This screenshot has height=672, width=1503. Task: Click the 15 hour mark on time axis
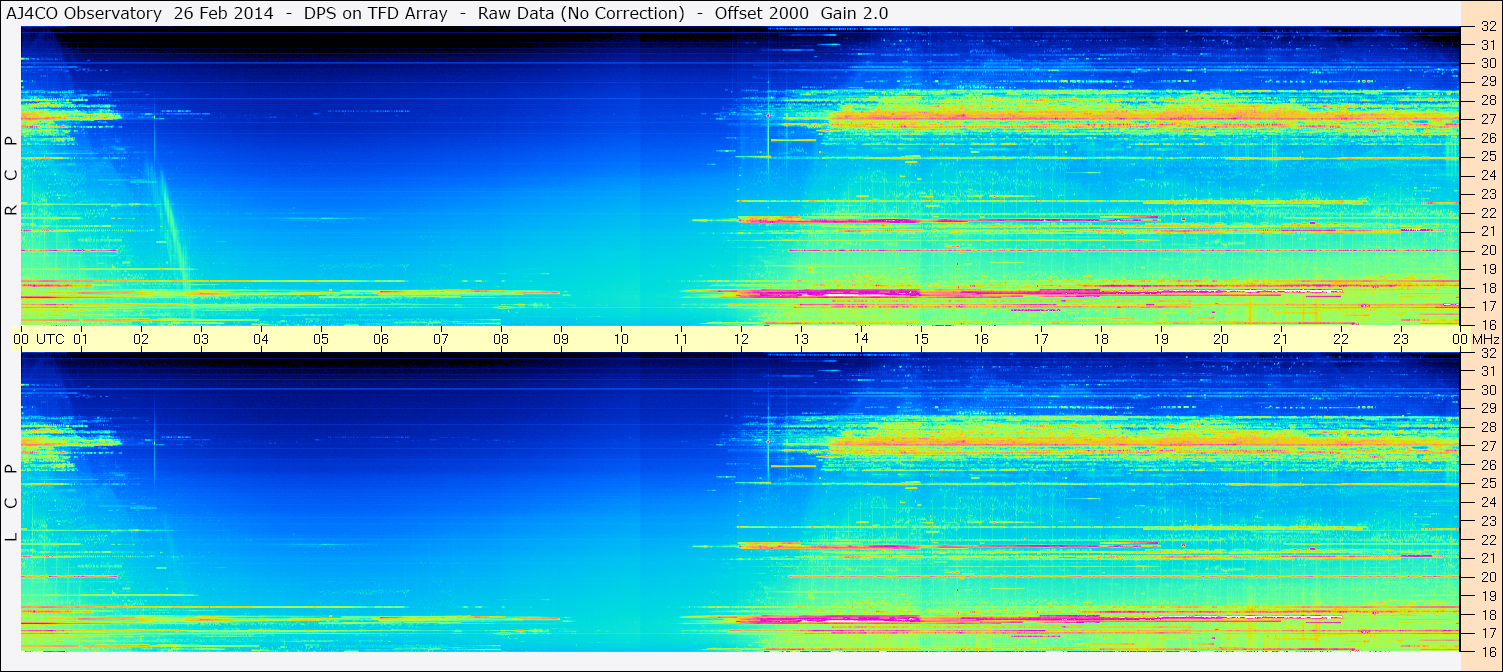(x=921, y=339)
